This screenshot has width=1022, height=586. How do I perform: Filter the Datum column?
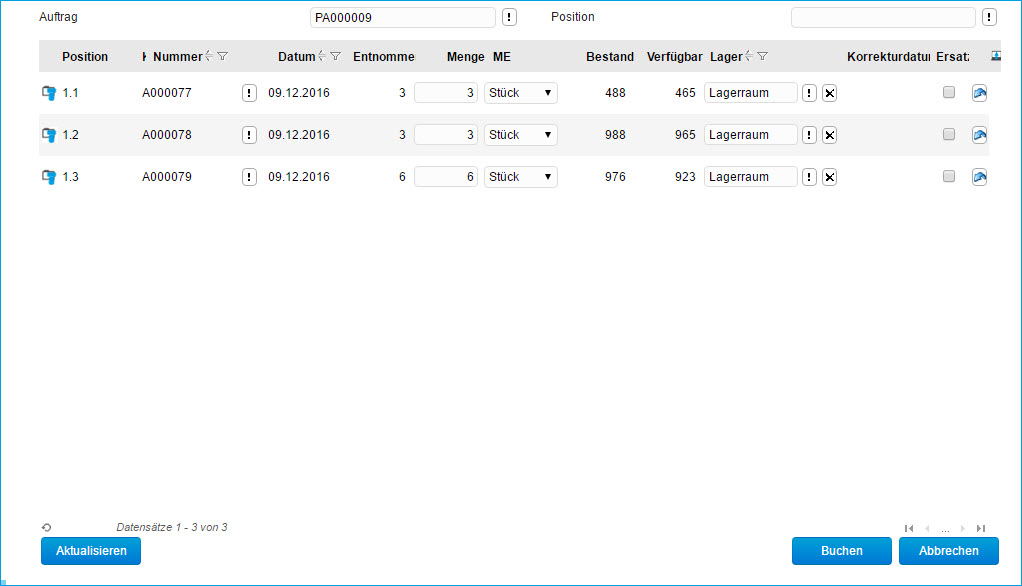pos(335,56)
